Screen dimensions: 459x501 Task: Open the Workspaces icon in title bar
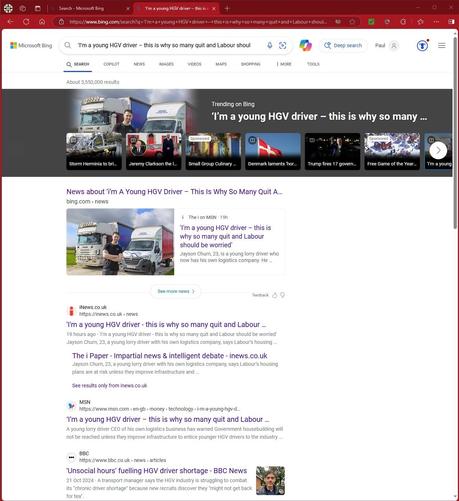23,8
